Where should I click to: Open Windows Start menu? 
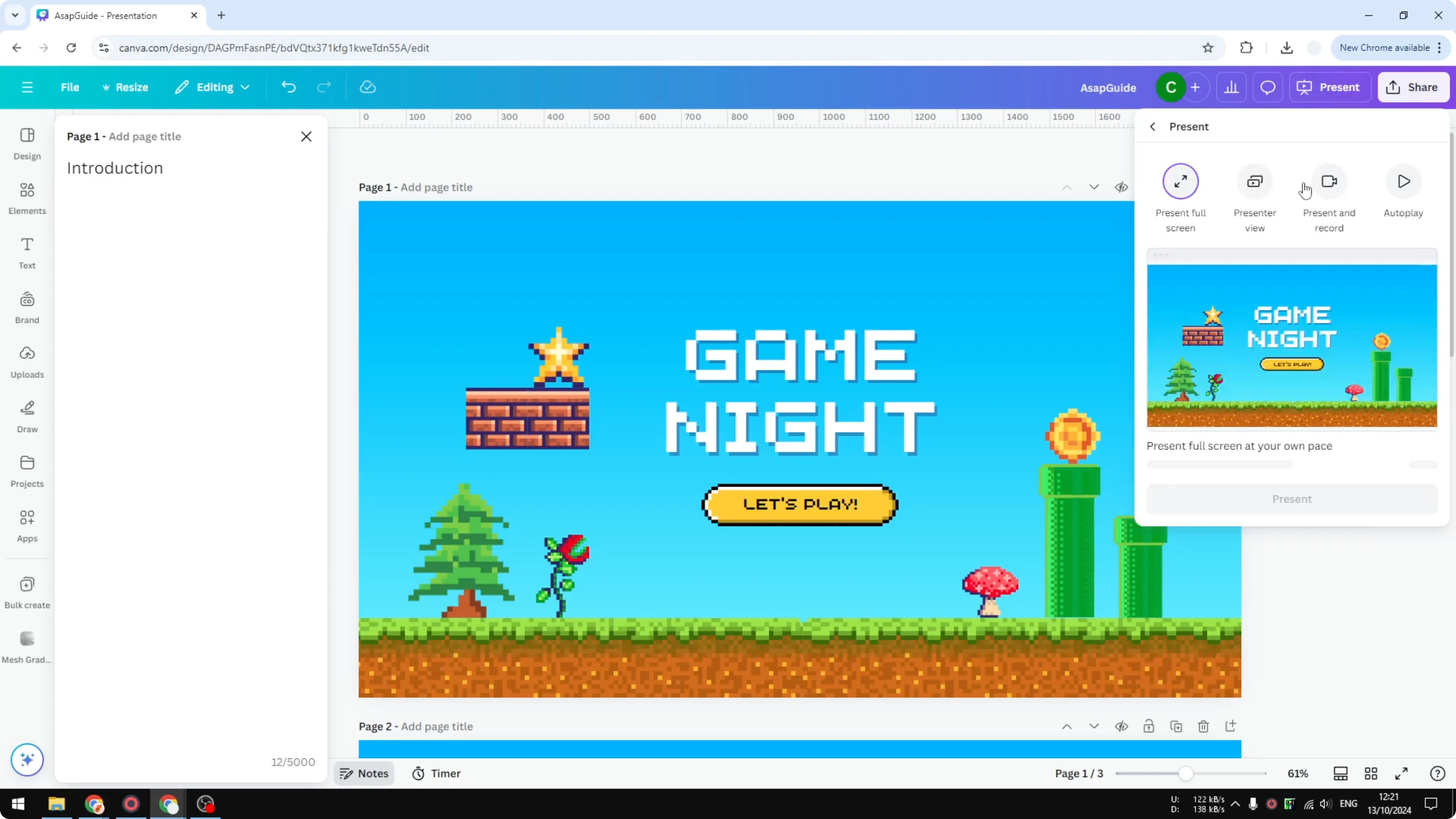point(18,804)
